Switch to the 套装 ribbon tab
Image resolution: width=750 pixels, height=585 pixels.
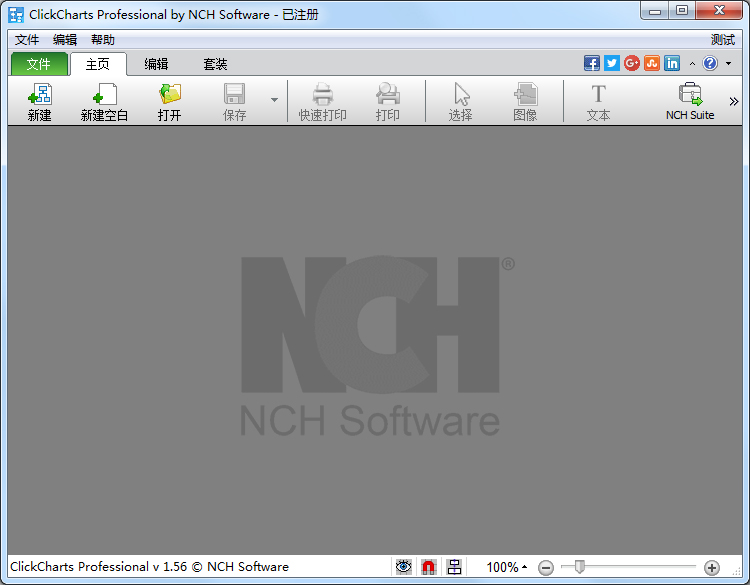click(x=215, y=64)
